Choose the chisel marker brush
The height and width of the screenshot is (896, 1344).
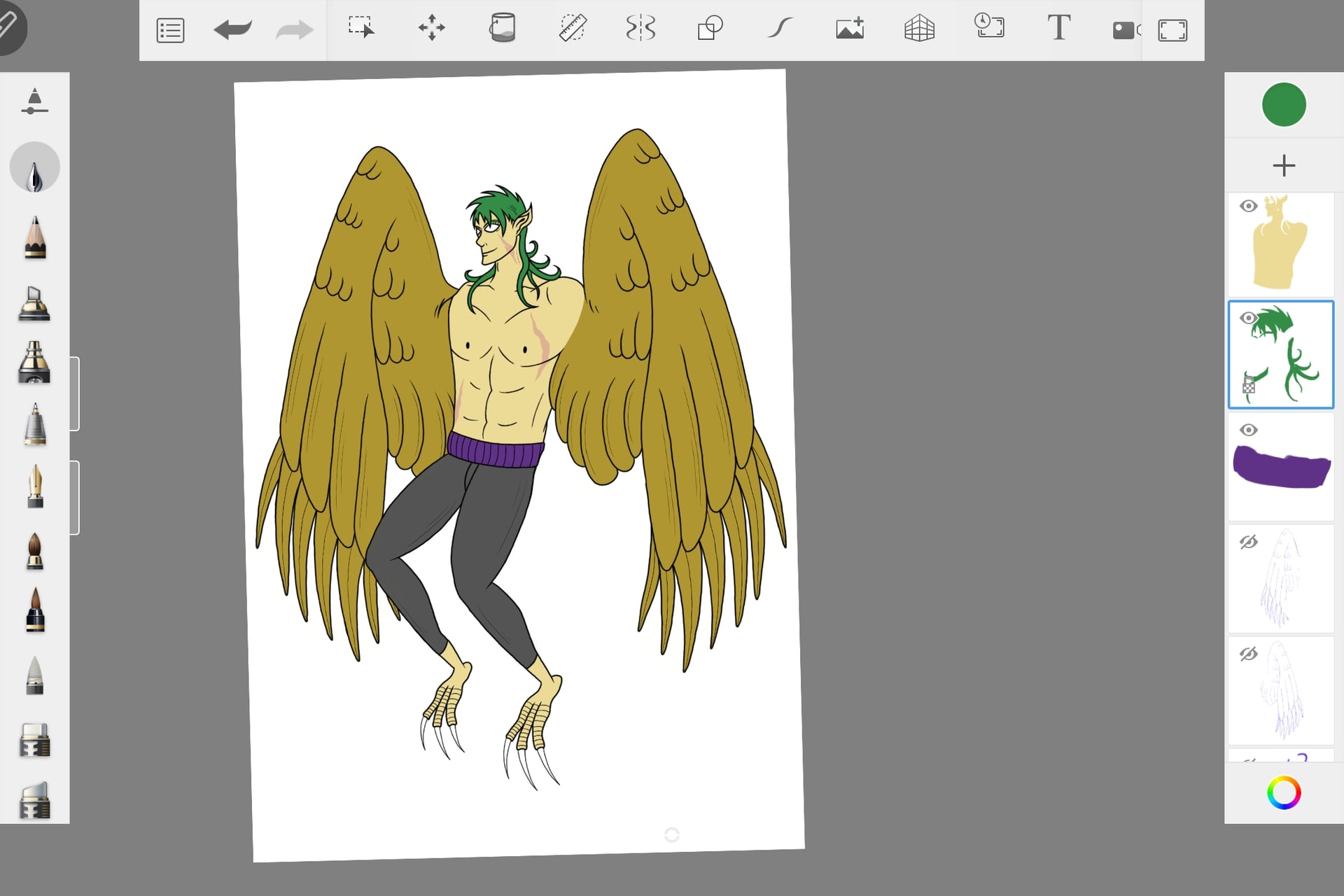34,303
